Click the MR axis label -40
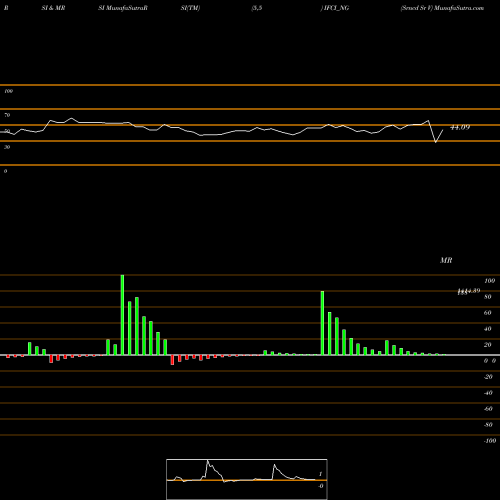500x500 pixels. [x=488, y=393]
